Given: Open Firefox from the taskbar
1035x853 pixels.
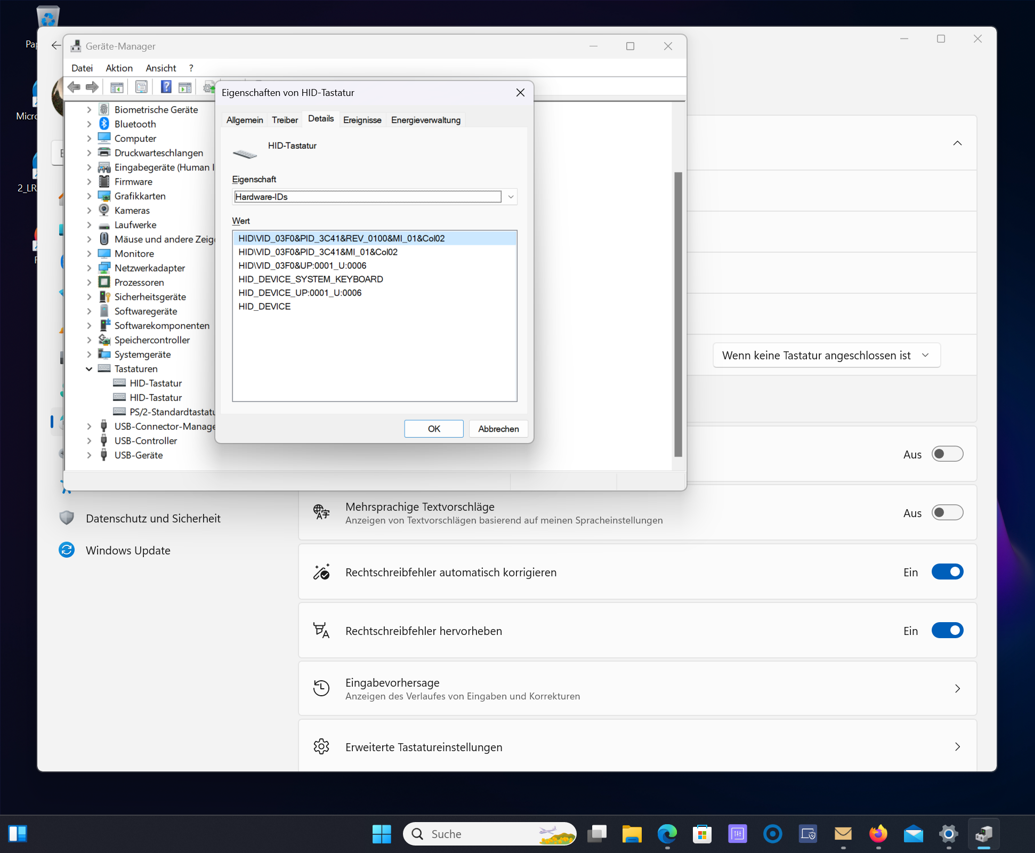Looking at the screenshot, I should point(878,834).
